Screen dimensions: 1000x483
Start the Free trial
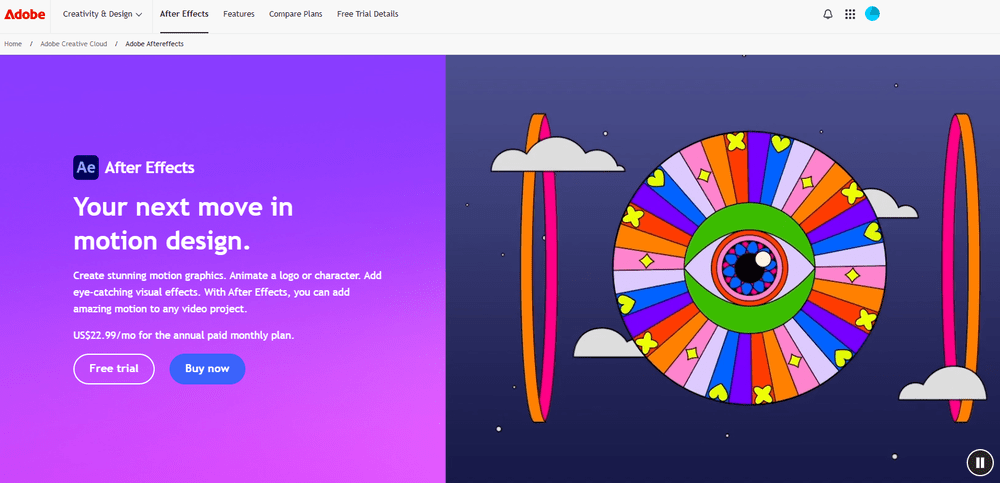(114, 369)
